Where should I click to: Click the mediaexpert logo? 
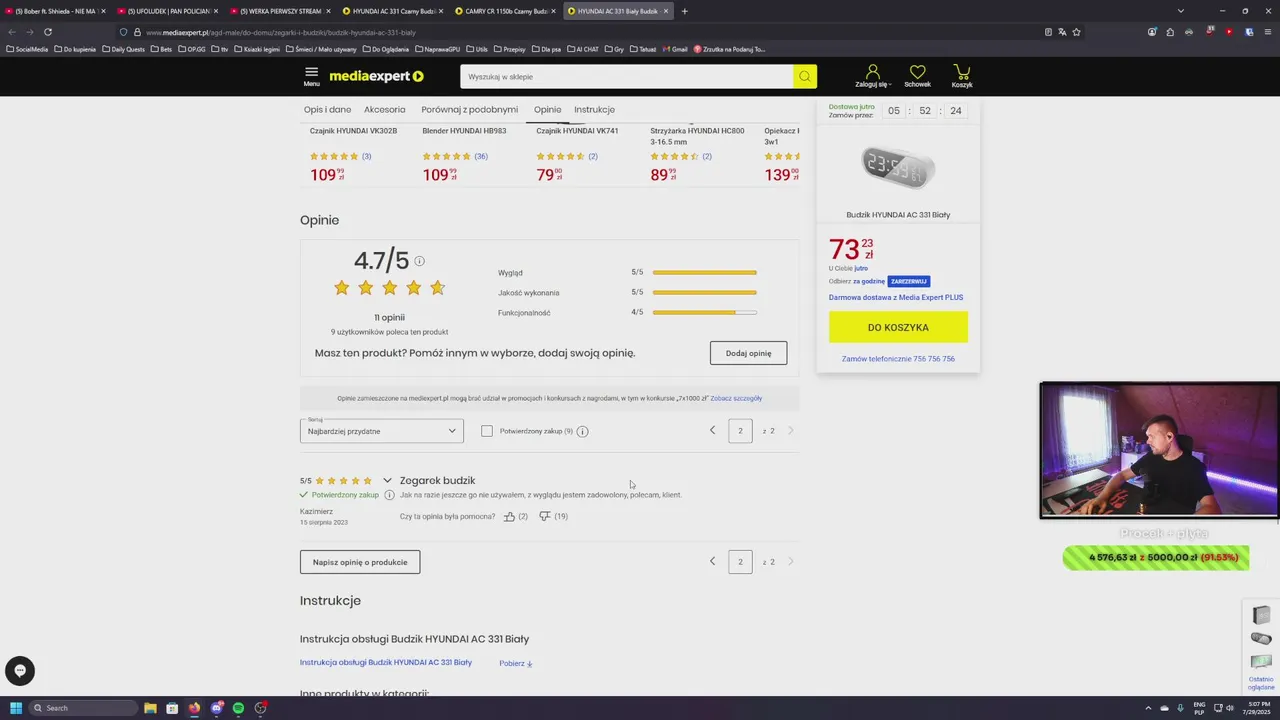pos(377,76)
